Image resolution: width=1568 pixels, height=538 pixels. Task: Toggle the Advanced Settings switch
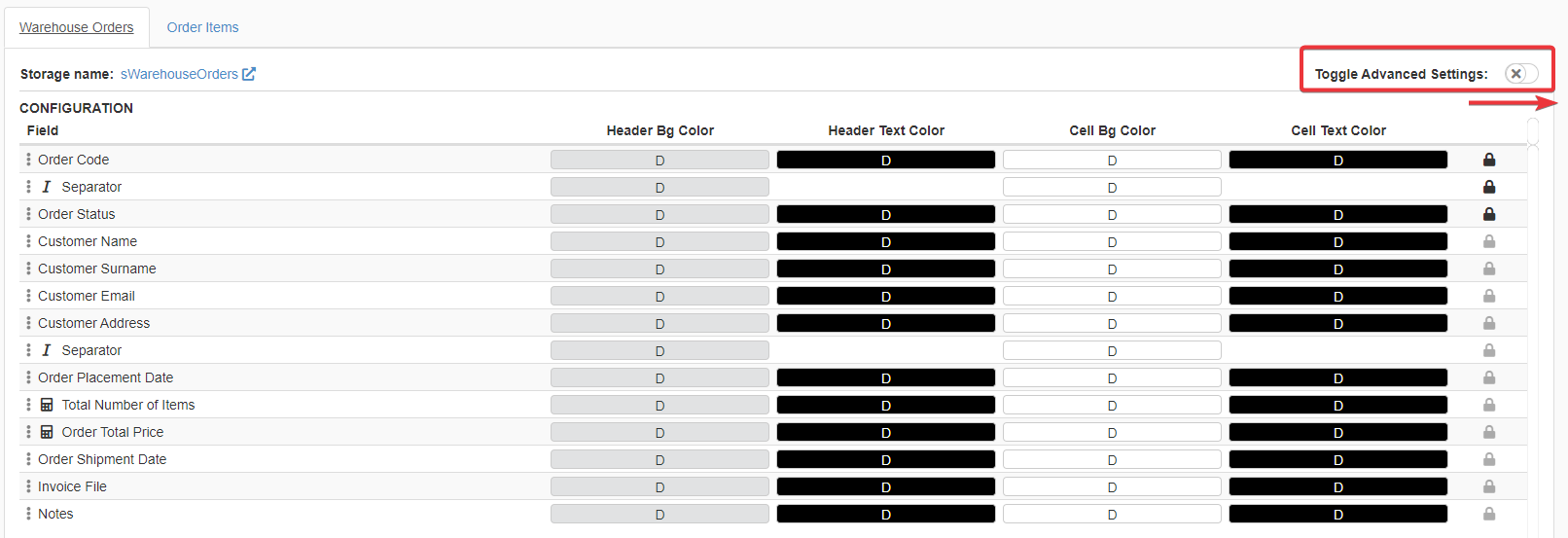(1520, 74)
